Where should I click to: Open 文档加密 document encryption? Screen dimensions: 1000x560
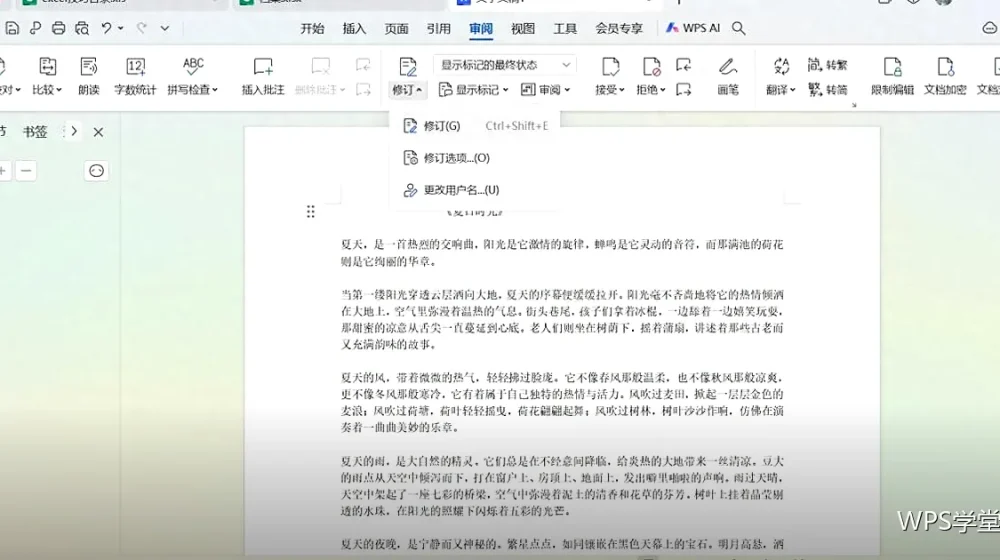click(945, 76)
